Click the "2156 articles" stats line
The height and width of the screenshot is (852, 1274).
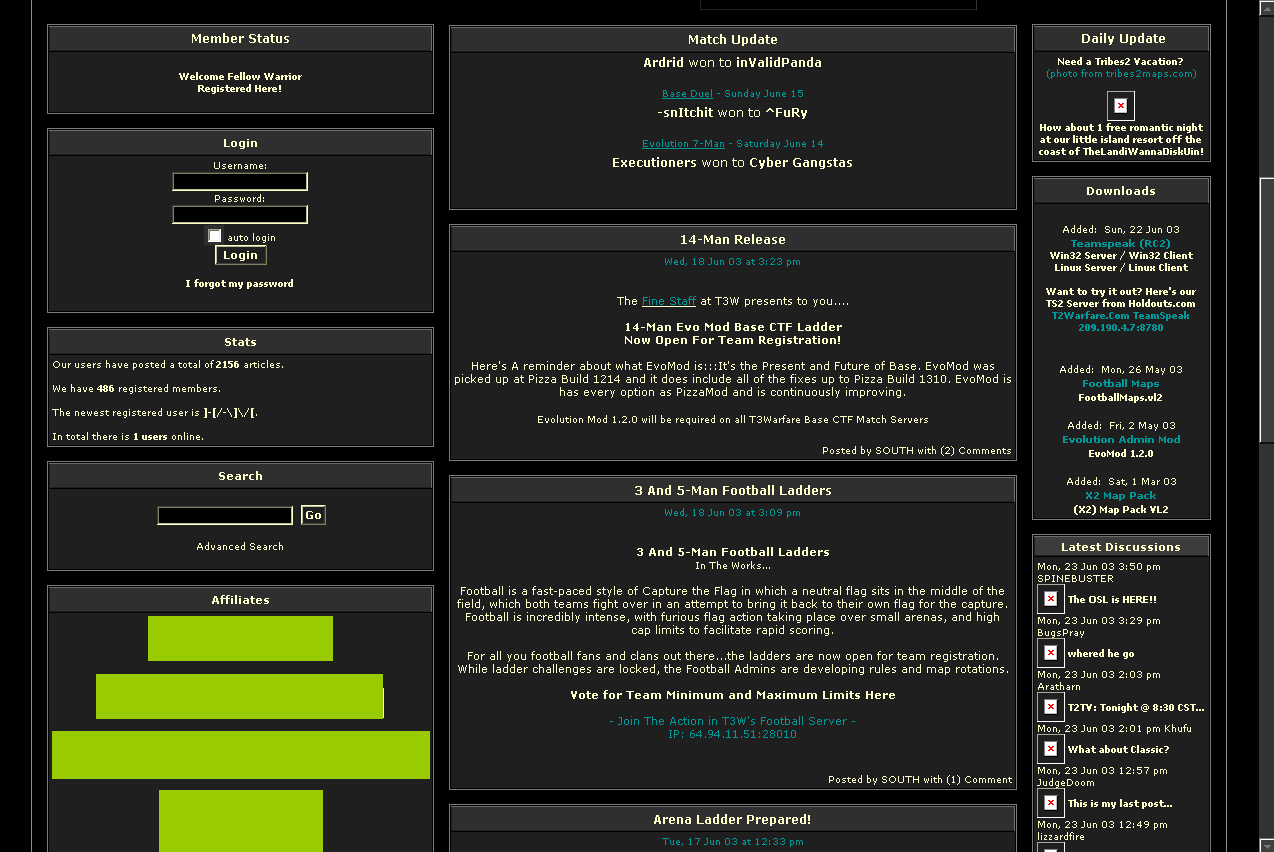click(168, 365)
